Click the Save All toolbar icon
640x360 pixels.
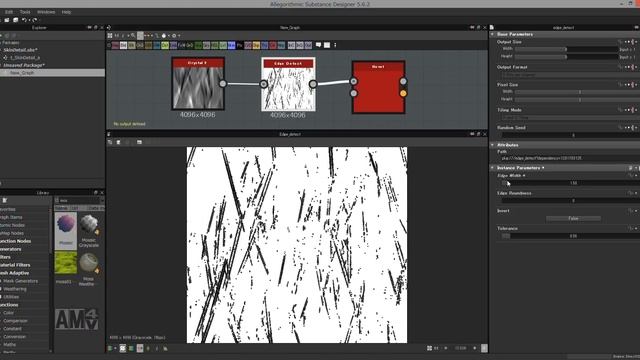pos(16,20)
